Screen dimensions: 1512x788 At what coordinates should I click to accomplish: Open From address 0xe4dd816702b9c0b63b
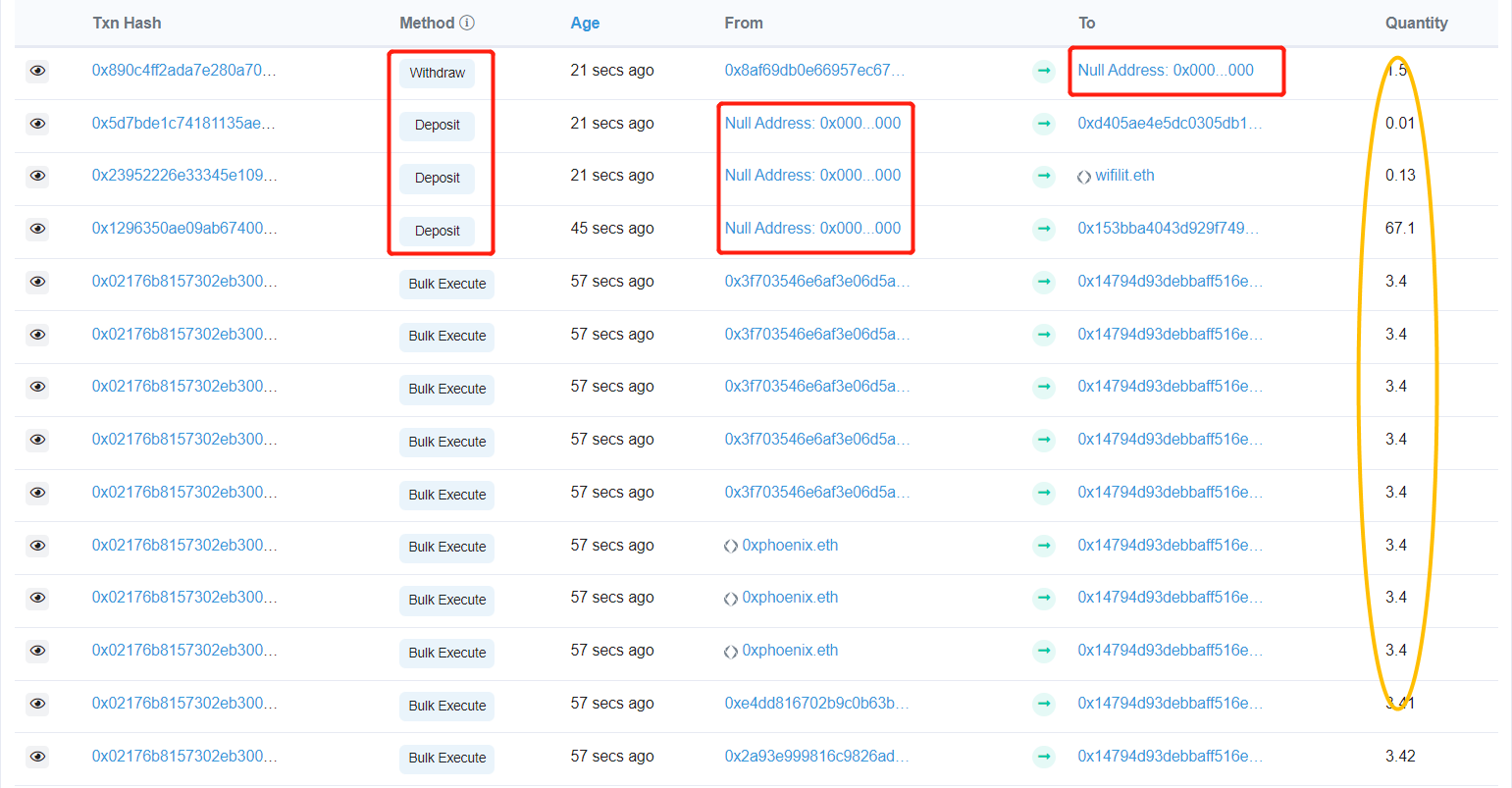pyautogui.click(x=816, y=704)
